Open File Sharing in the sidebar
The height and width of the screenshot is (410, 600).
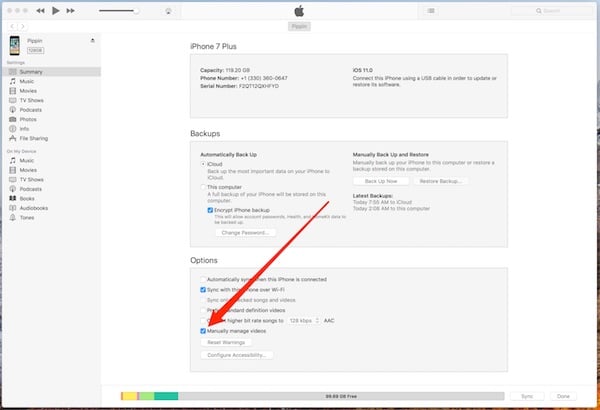pos(51,138)
